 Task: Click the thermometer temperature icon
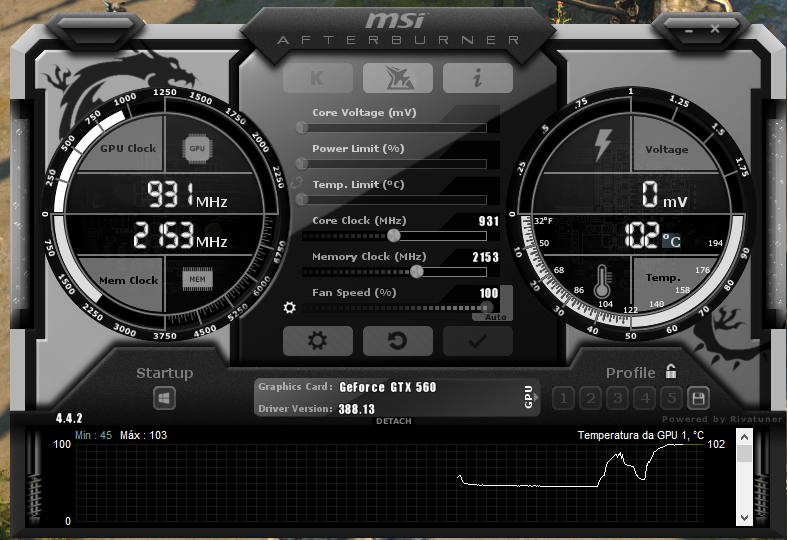pyautogui.click(x=602, y=282)
